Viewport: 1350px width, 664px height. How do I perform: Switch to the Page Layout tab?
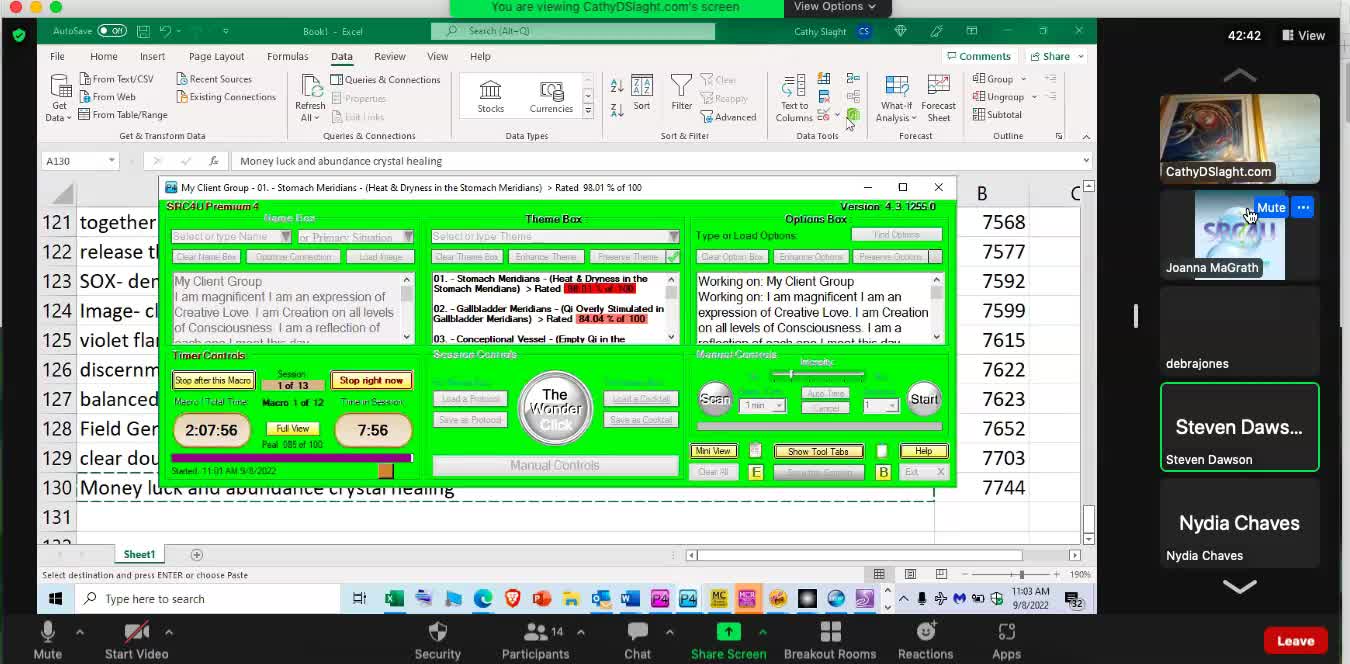217,57
